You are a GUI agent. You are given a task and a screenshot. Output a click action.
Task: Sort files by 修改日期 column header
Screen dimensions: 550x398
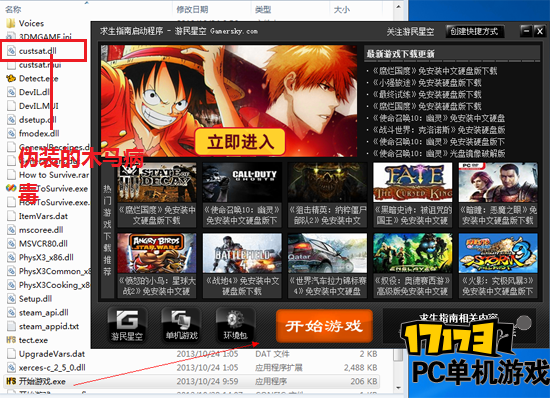point(193,9)
